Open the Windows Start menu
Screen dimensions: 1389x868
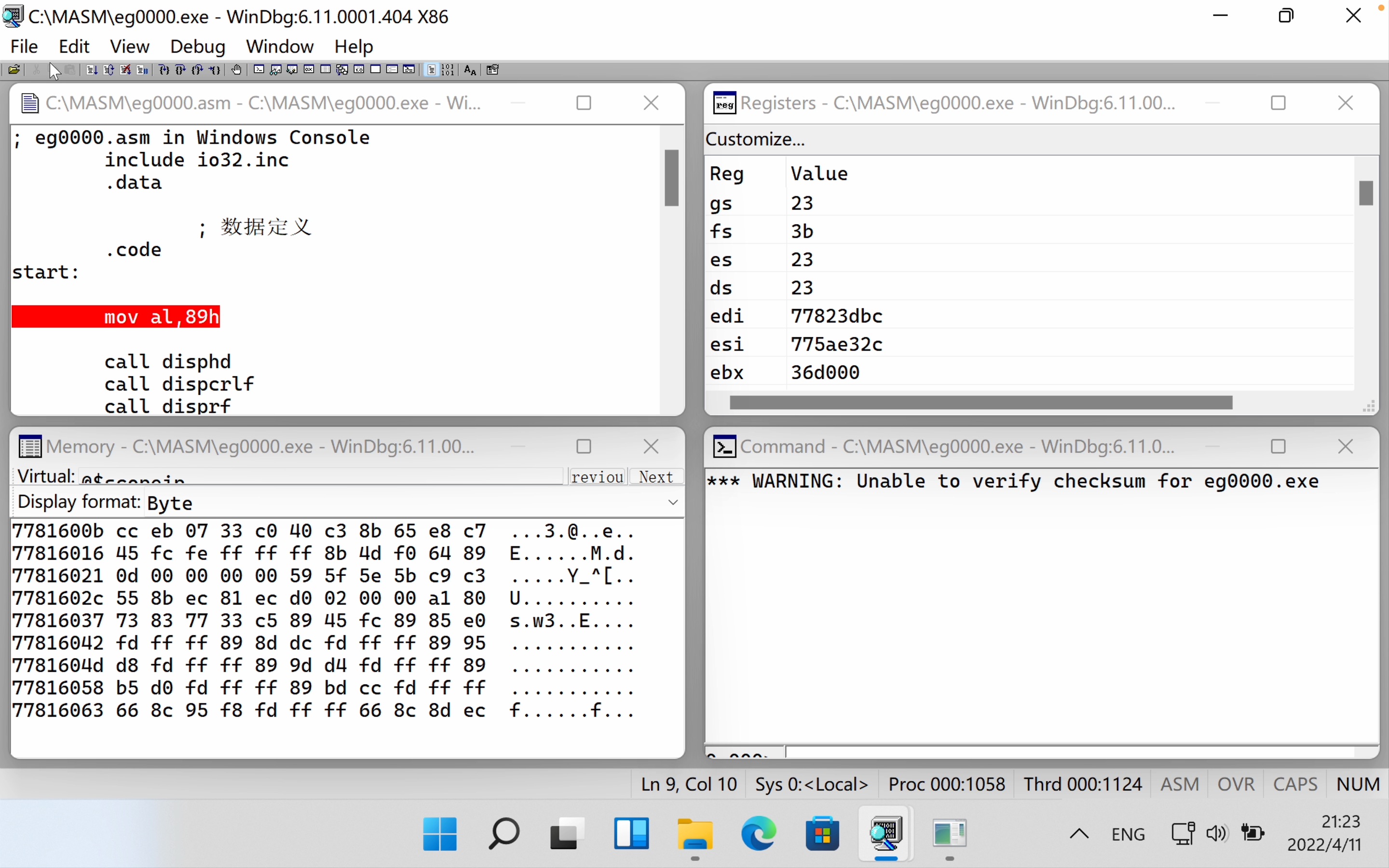[440, 834]
